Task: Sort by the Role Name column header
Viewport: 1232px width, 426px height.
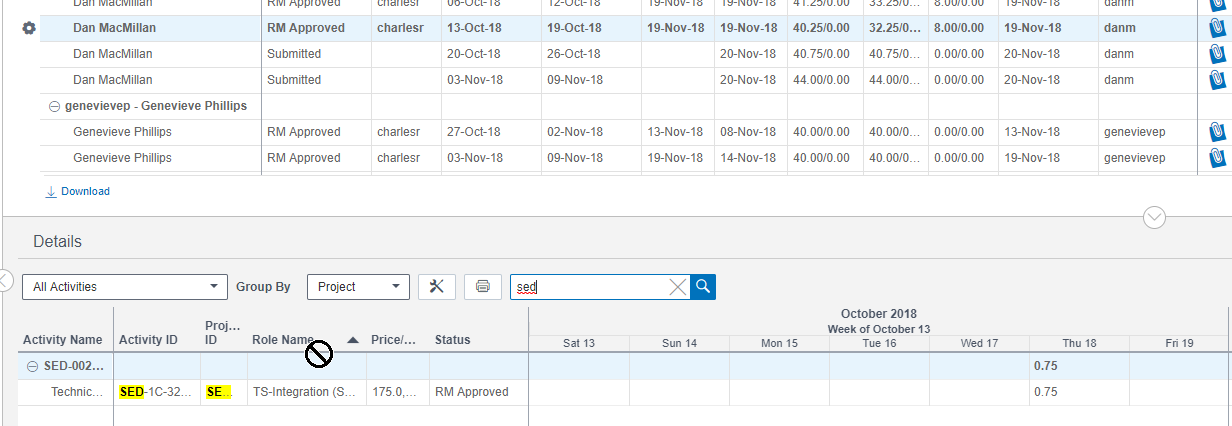Action: (x=282, y=340)
